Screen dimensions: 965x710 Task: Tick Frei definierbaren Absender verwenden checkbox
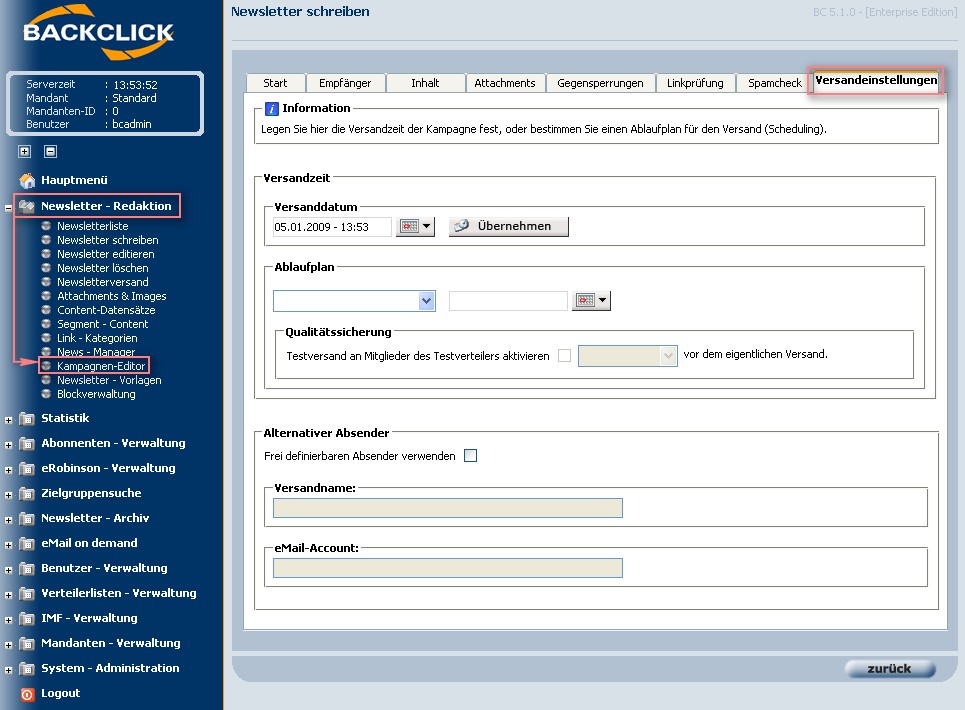coord(470,455)
